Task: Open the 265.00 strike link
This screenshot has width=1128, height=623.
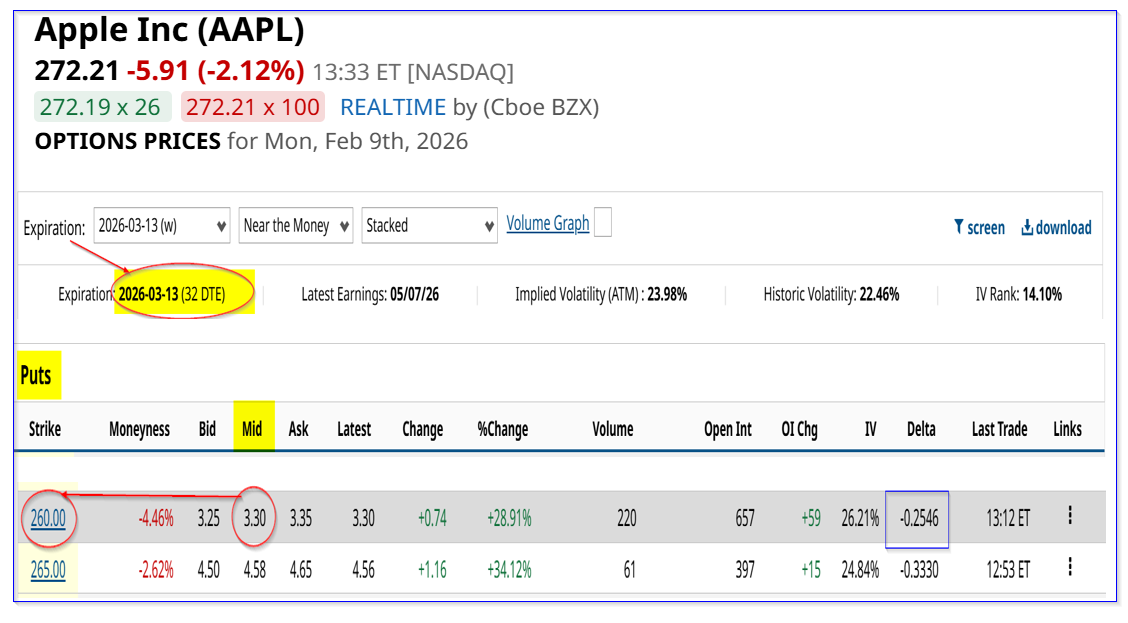Action: point(47,570)
